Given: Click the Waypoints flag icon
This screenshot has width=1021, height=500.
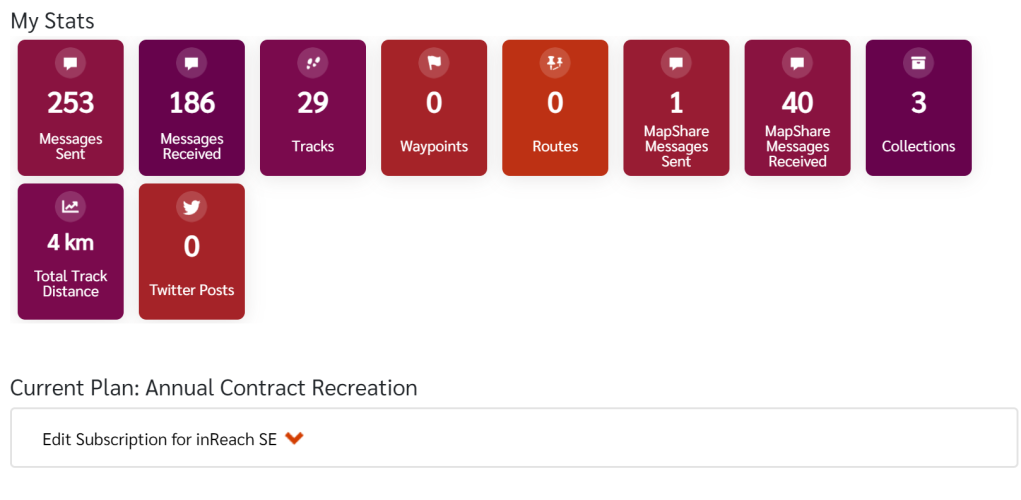Looking at the screenshot, I should pos(434,63).
